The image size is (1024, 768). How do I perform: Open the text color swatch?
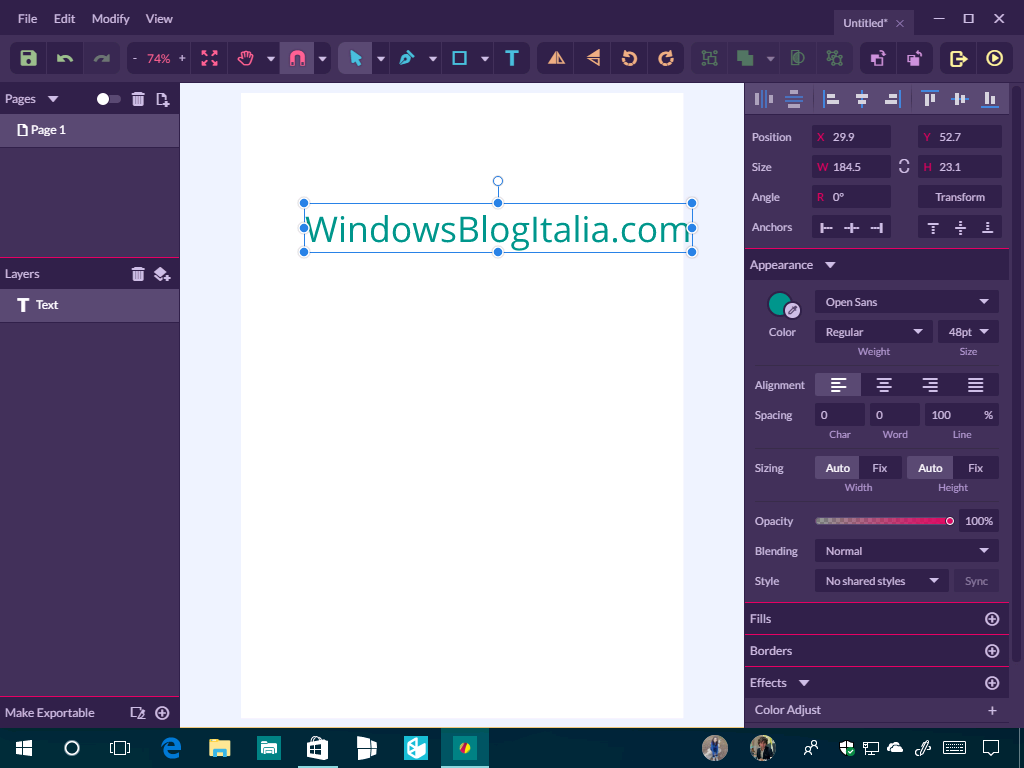[780, 304]
